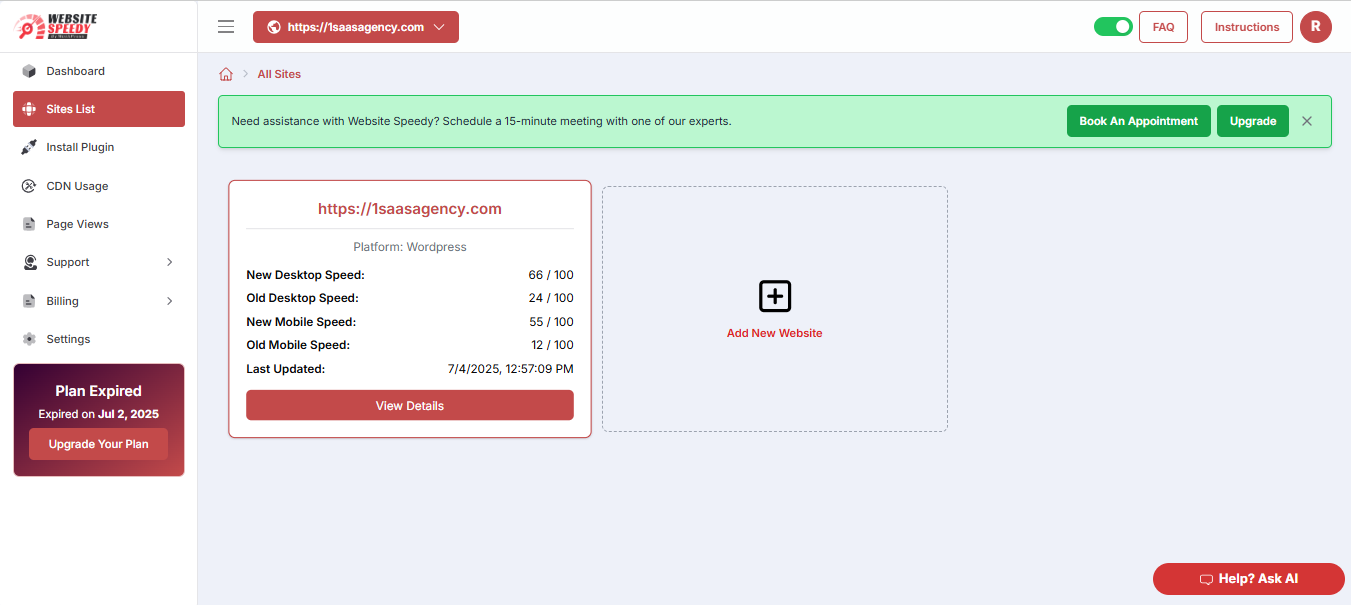Click the 66 / 100 speed value

click(551, 275)
